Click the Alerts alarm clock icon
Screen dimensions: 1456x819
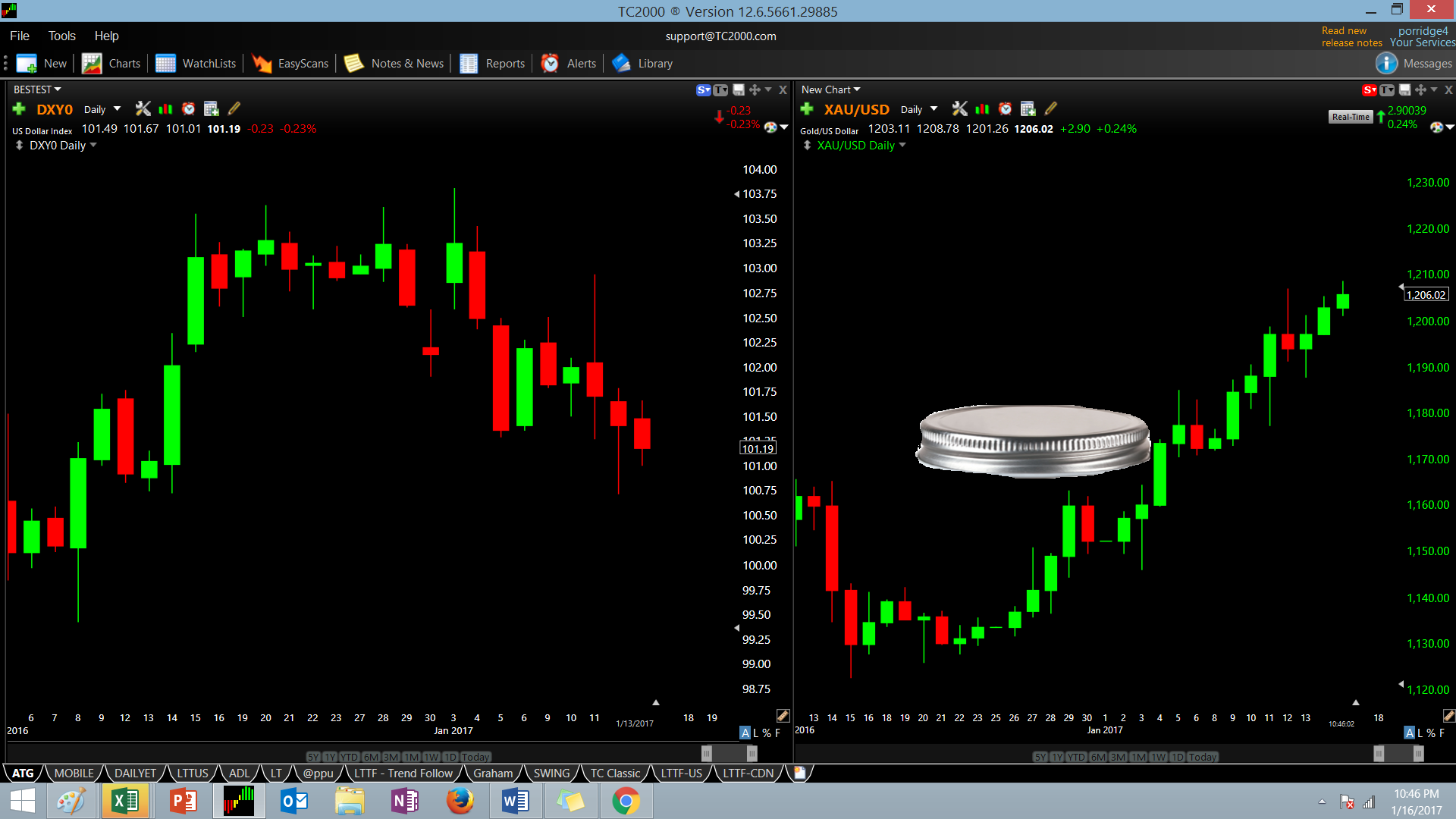coord(550,64)
